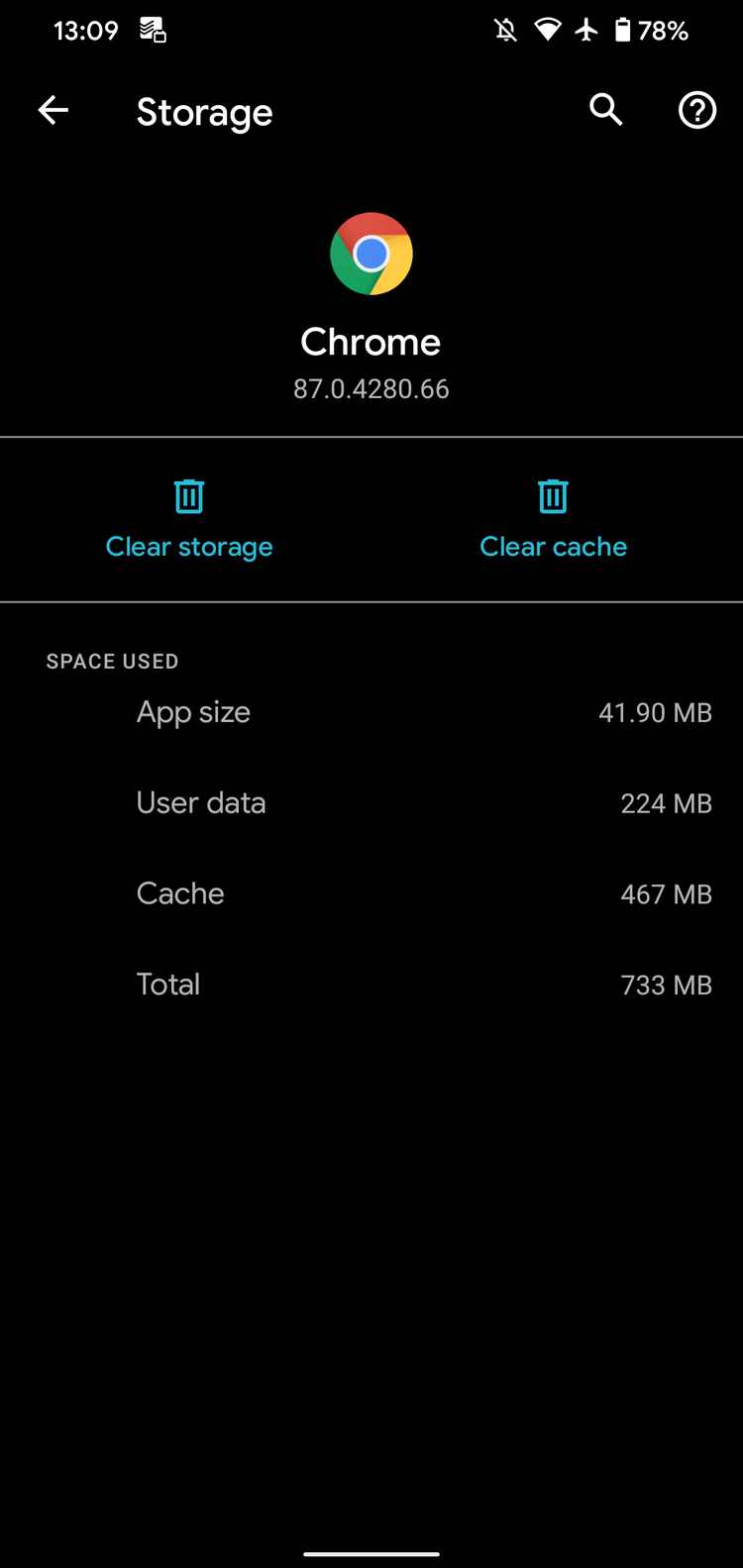Open search from the Storage screen
The image size is (743, 1568).
click(605, 110)
